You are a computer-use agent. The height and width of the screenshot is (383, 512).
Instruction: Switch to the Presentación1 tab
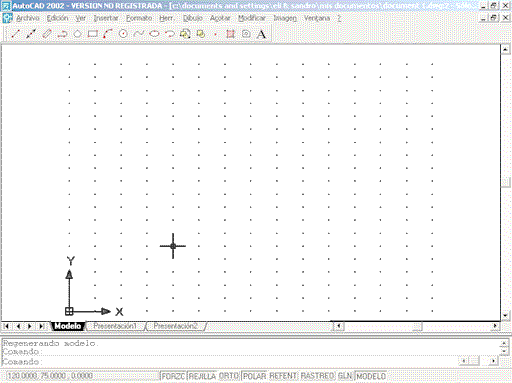(x=115, y=326)
